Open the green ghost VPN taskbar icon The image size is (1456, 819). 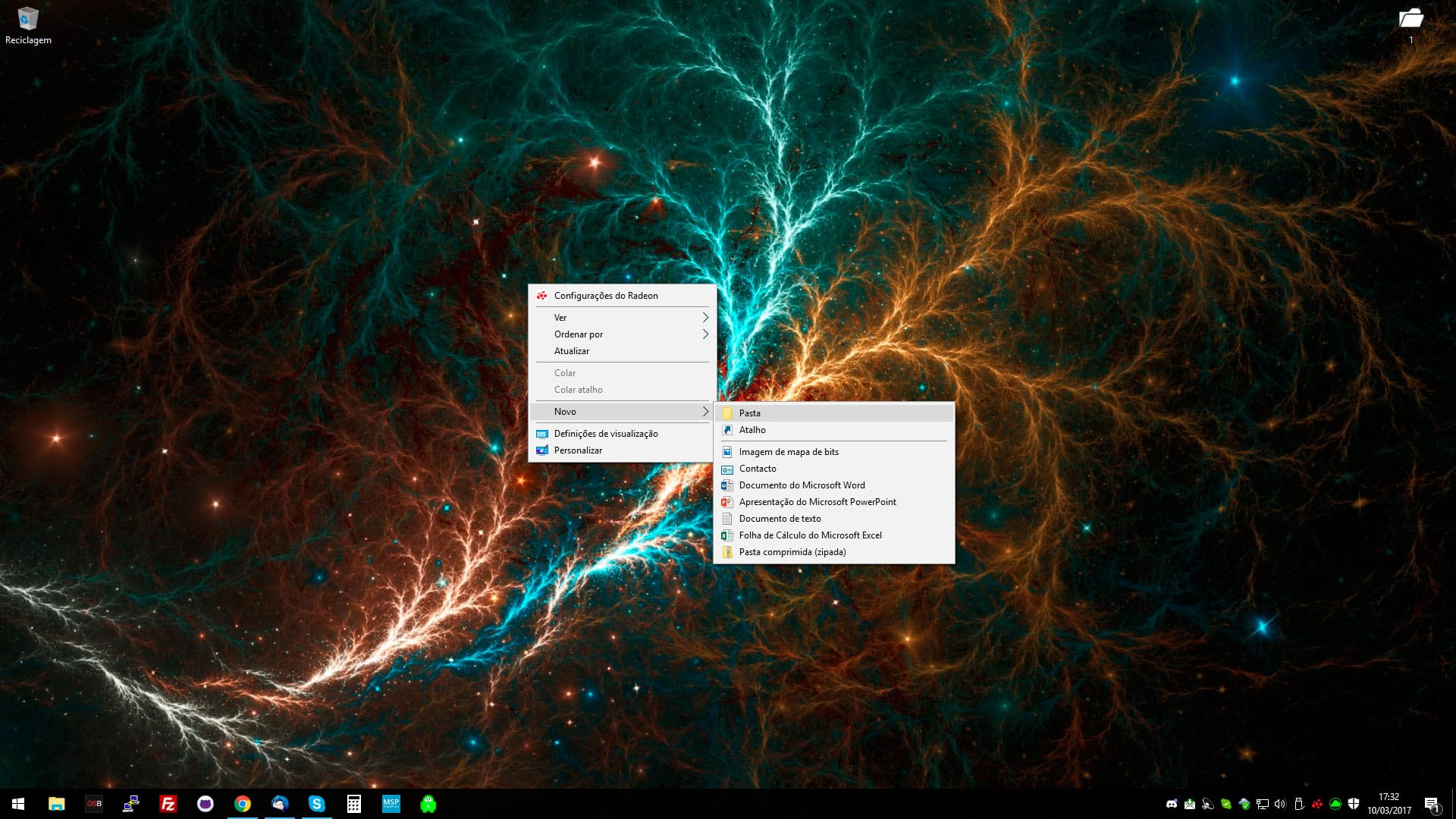(428, 804)
